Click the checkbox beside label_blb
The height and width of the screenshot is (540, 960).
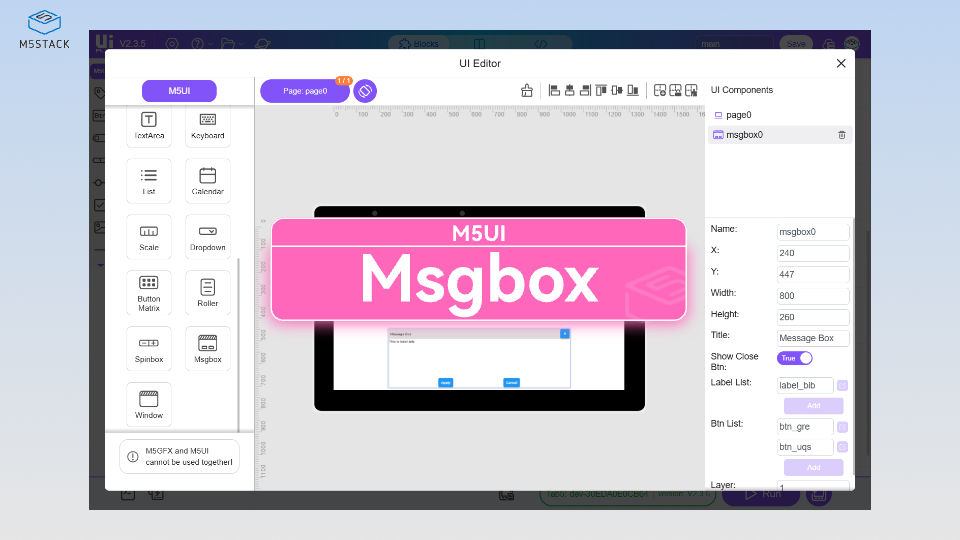pyautogui.click(x=842, y=386)
